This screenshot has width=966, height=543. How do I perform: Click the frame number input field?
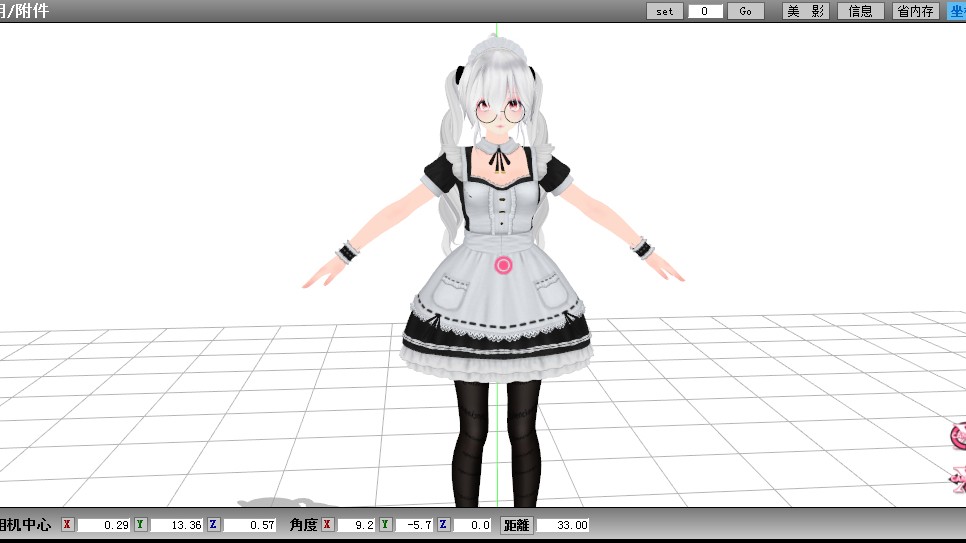pos(705,11)
